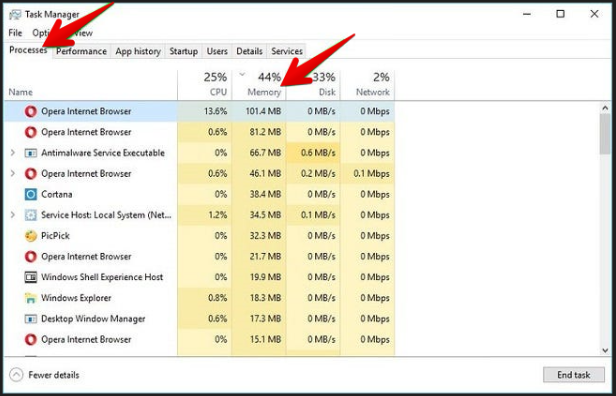The width and height of the screenshot is (616, 396).
Task: Go to the Startup tab
Action: [x=183, y=51]
